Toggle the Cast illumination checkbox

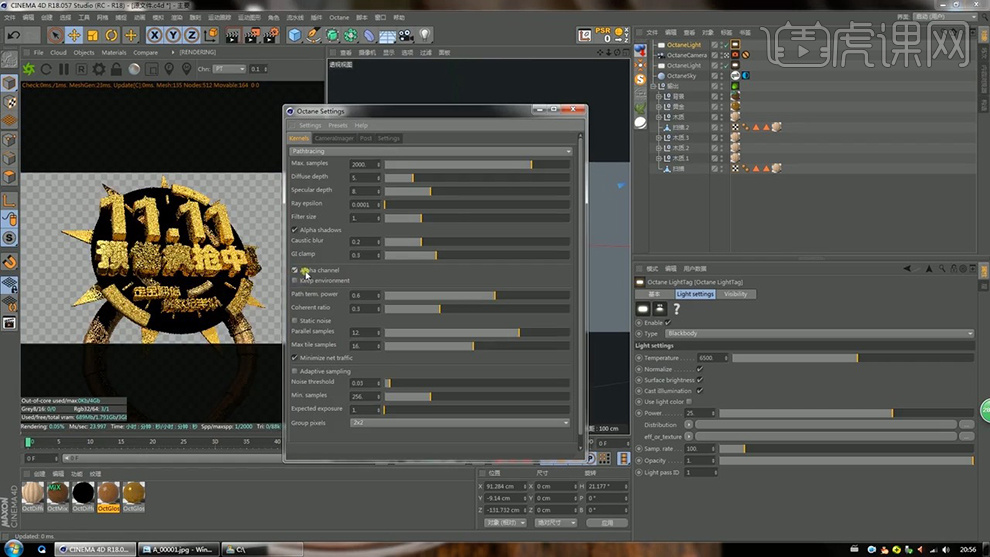(x=700, y=391)
